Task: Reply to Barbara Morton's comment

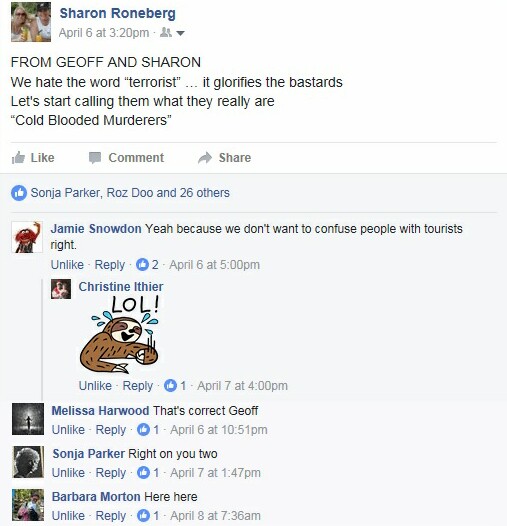Action: tap(111, 516)
